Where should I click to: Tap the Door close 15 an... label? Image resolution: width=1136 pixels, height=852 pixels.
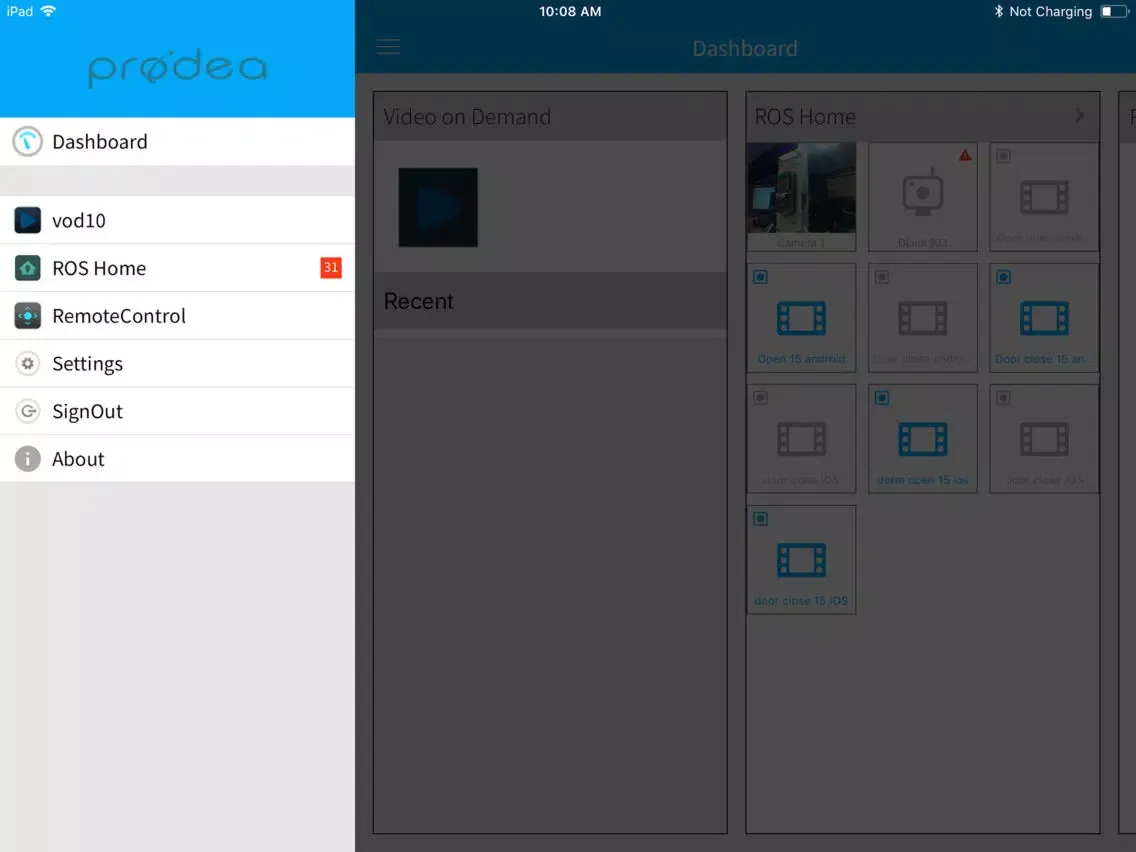pos(1044,359)
